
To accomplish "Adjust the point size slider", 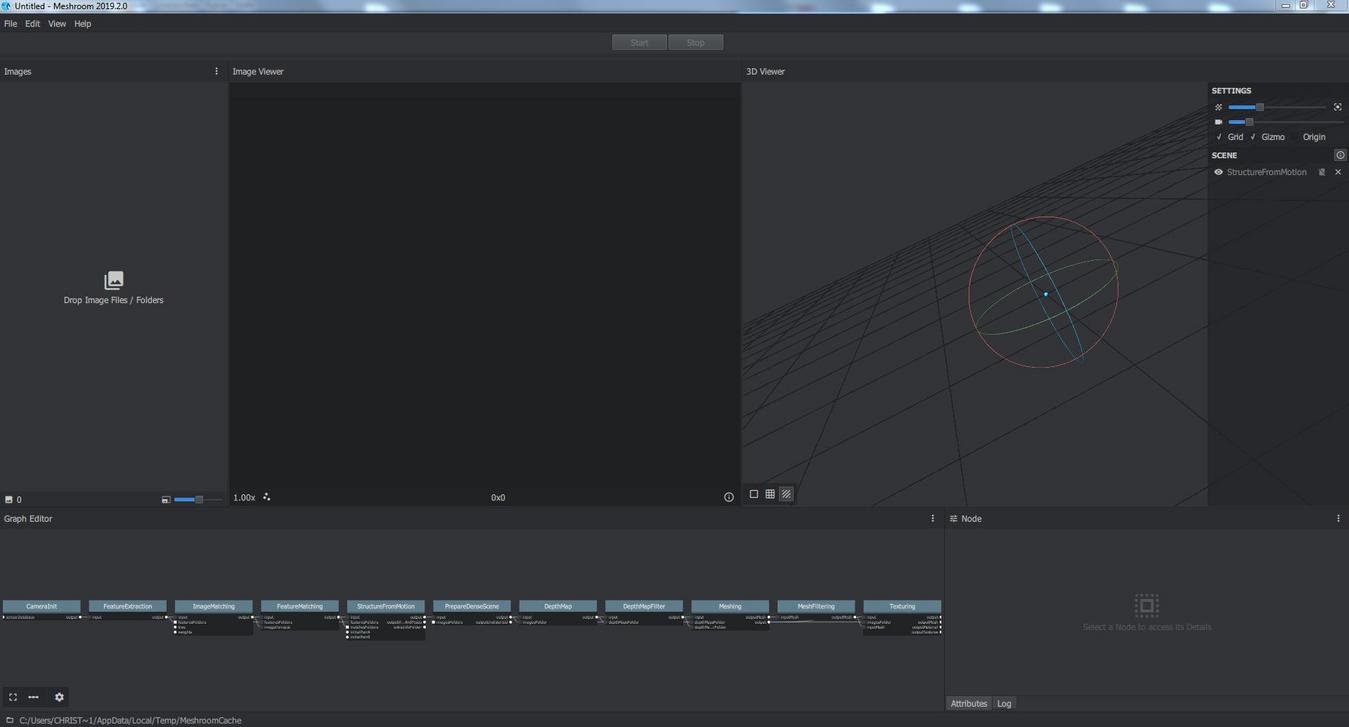I will point(1259,107).
